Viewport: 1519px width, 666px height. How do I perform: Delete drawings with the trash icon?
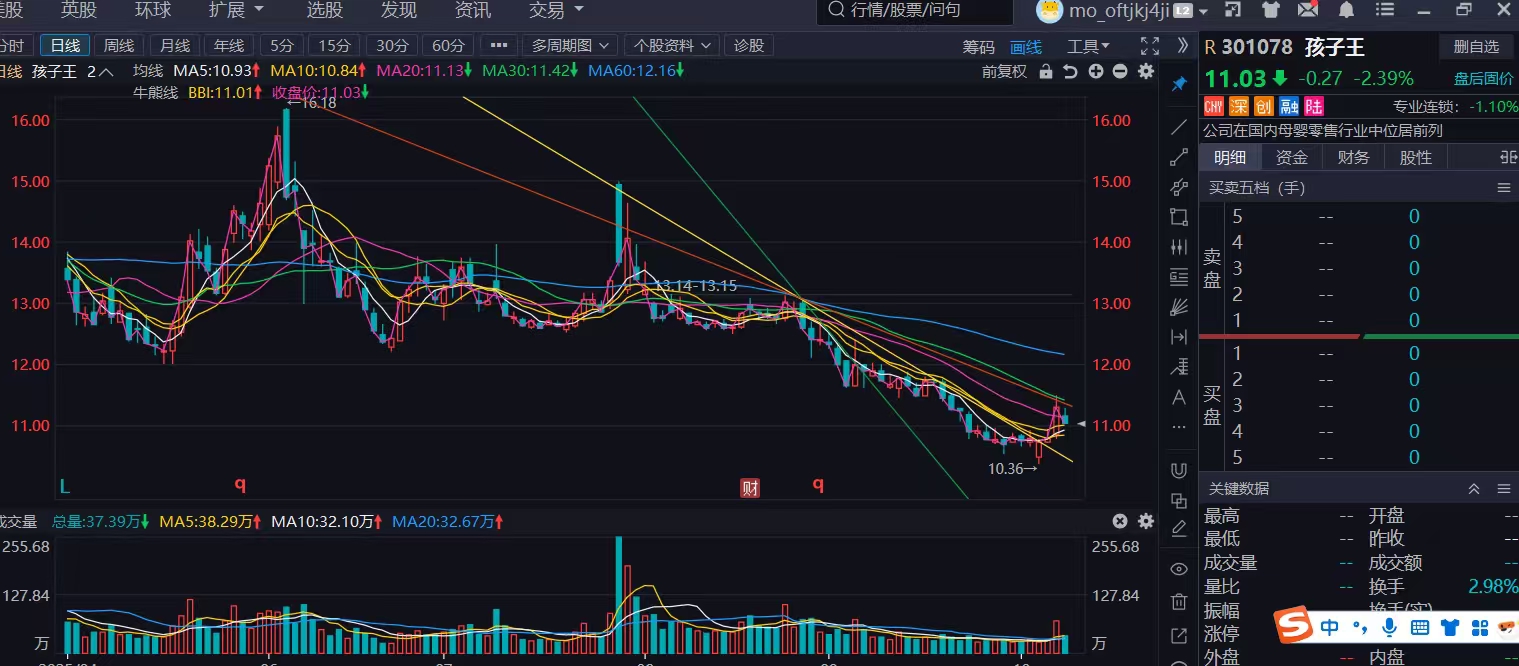coord(1179,602)
